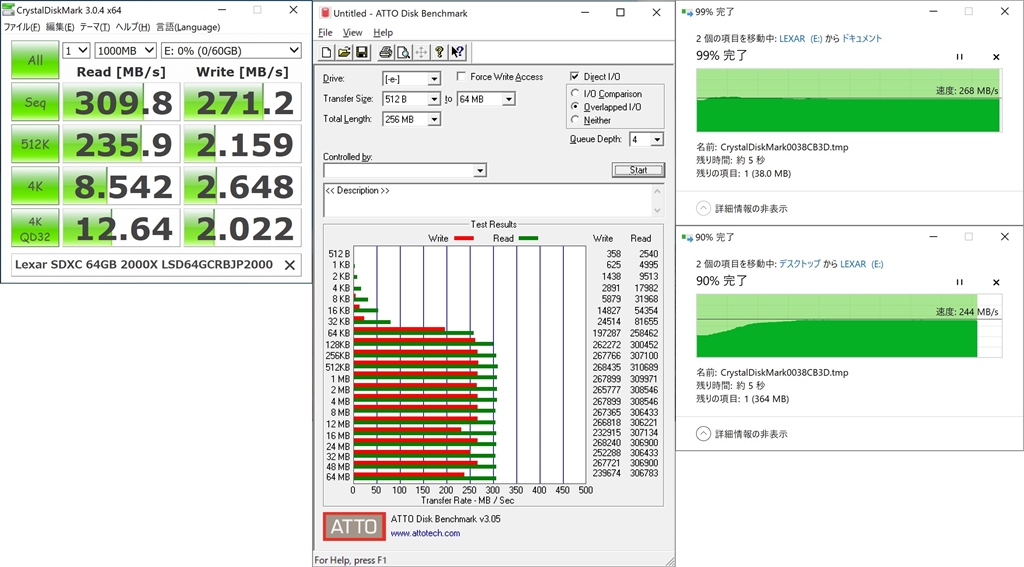Click Description box scrollbar down arrow
This screenshot has height=567, width=1024.
658,210
